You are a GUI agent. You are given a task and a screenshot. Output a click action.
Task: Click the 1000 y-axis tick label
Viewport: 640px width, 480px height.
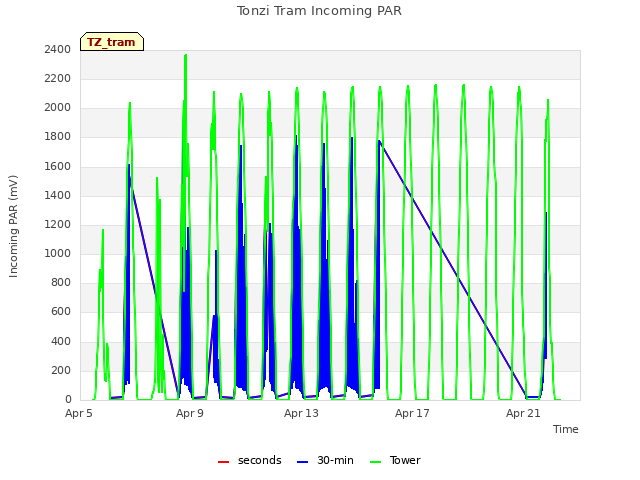pos(58,253)
